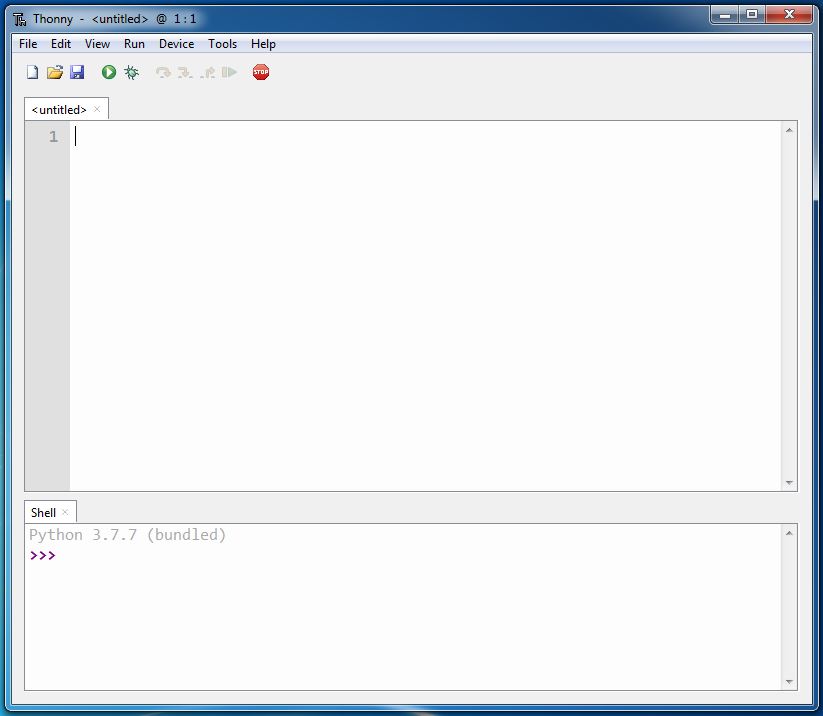Minimize the Thonny window

click(725, 14)
